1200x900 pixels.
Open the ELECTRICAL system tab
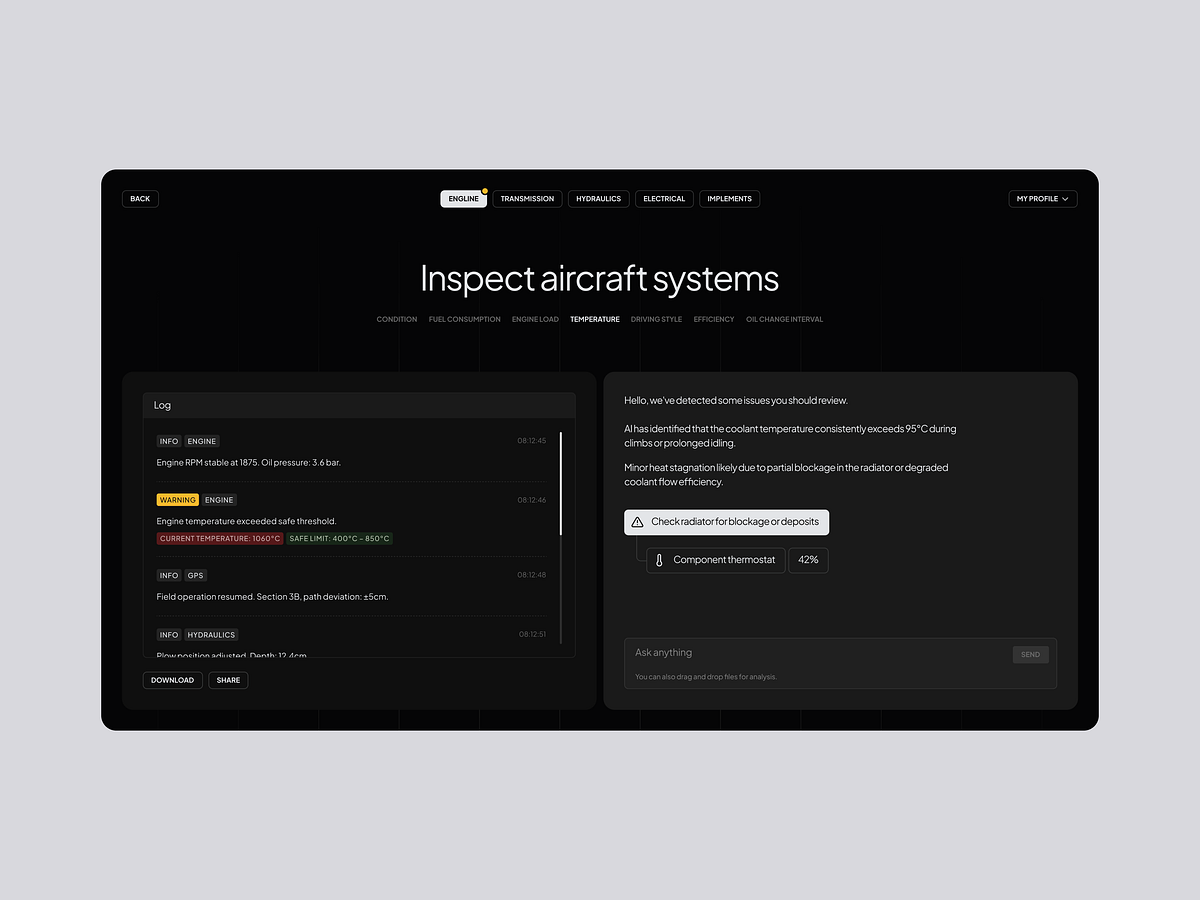(664, 198)
